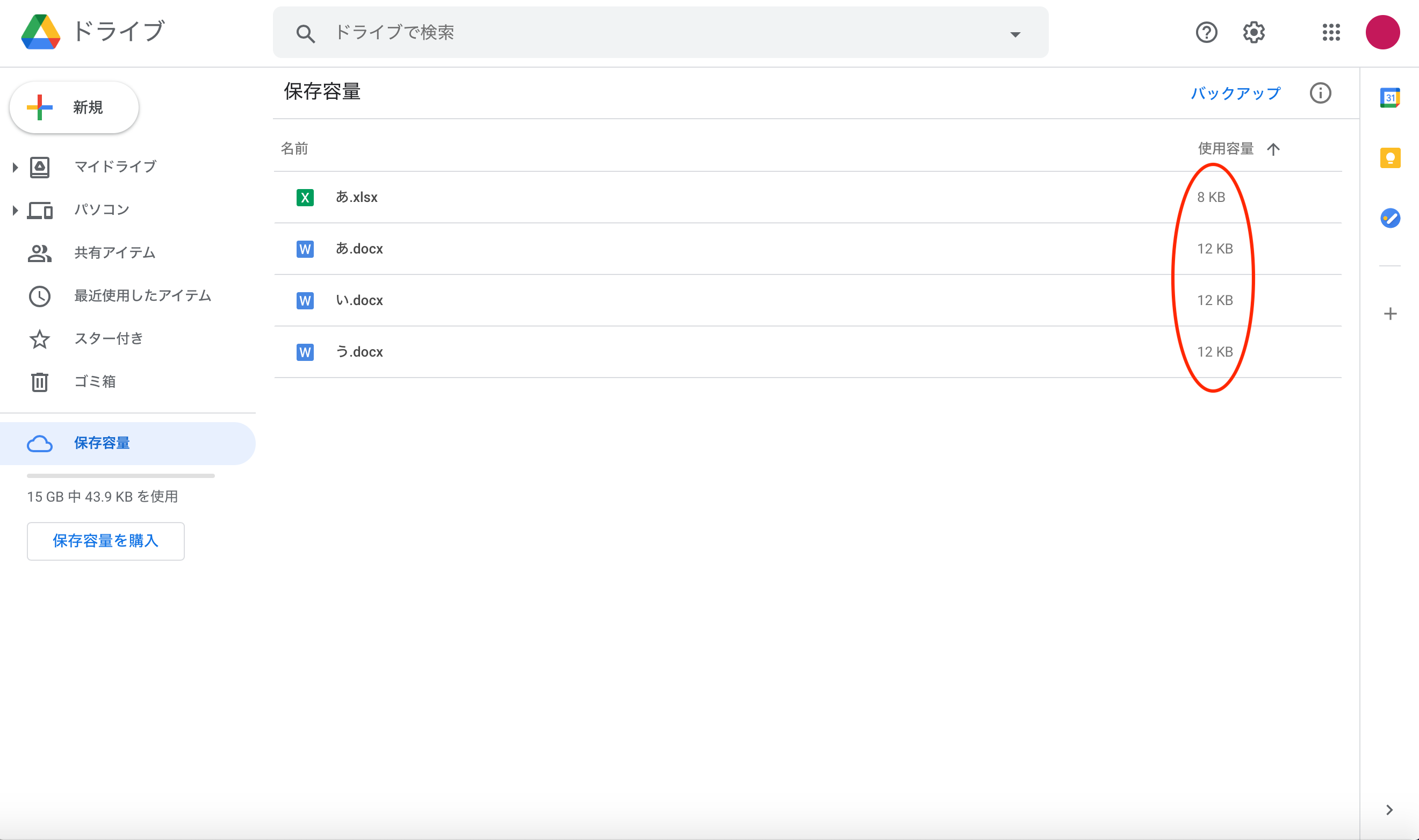Open 最近使用したアイテム in the sidebar
The height and width of the screenshot is (840, 1419).
[x=143, y=296]
